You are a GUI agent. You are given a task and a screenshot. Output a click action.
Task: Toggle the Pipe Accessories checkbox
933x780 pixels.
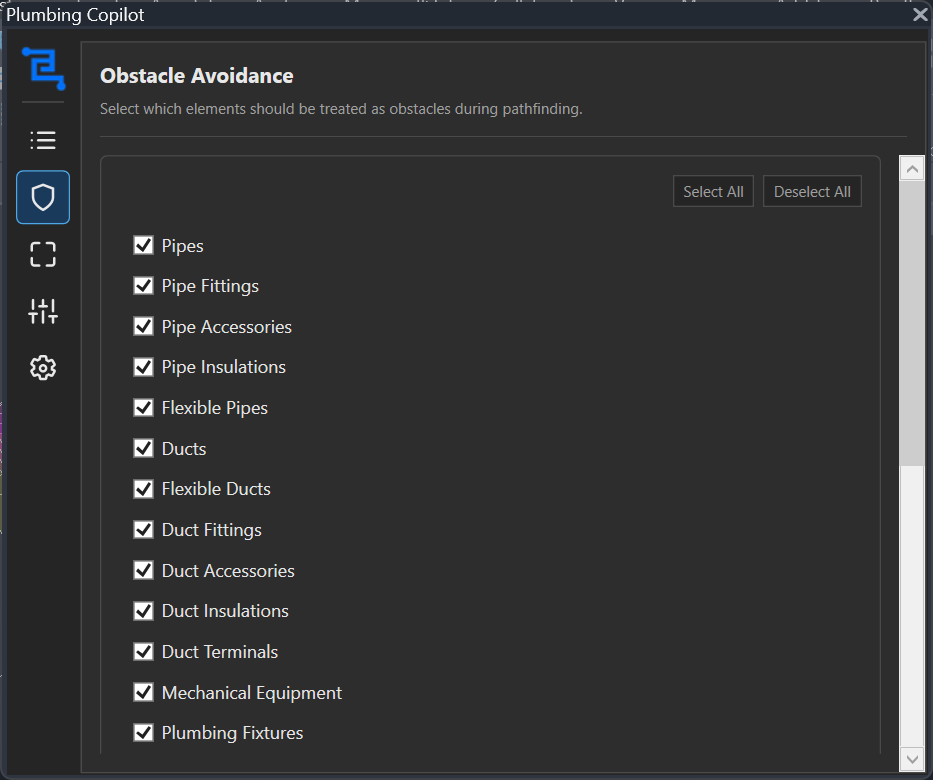[143, 327]
